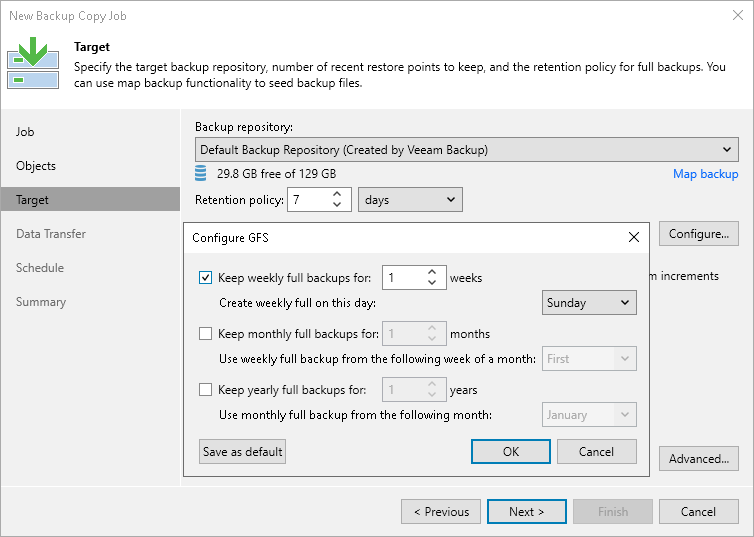Click the Next wizard button
The height and width of the screenshot is (537, 754).
[527, 512]
